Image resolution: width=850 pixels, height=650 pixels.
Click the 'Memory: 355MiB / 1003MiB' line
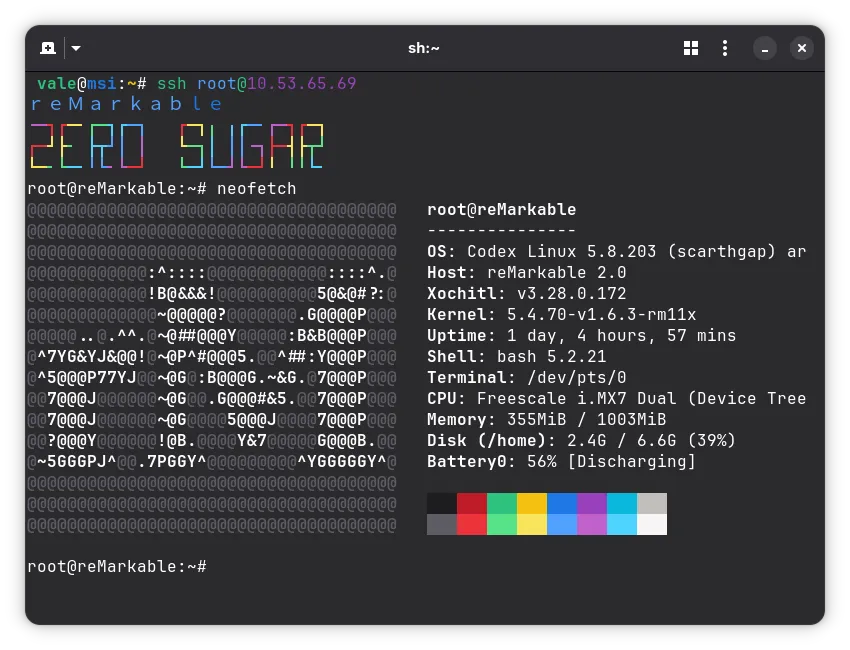546,420
